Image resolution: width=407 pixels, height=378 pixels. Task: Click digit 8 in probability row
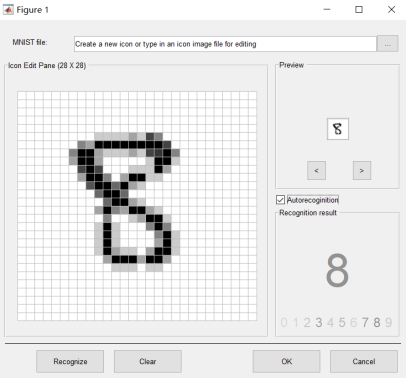(377, 322)
